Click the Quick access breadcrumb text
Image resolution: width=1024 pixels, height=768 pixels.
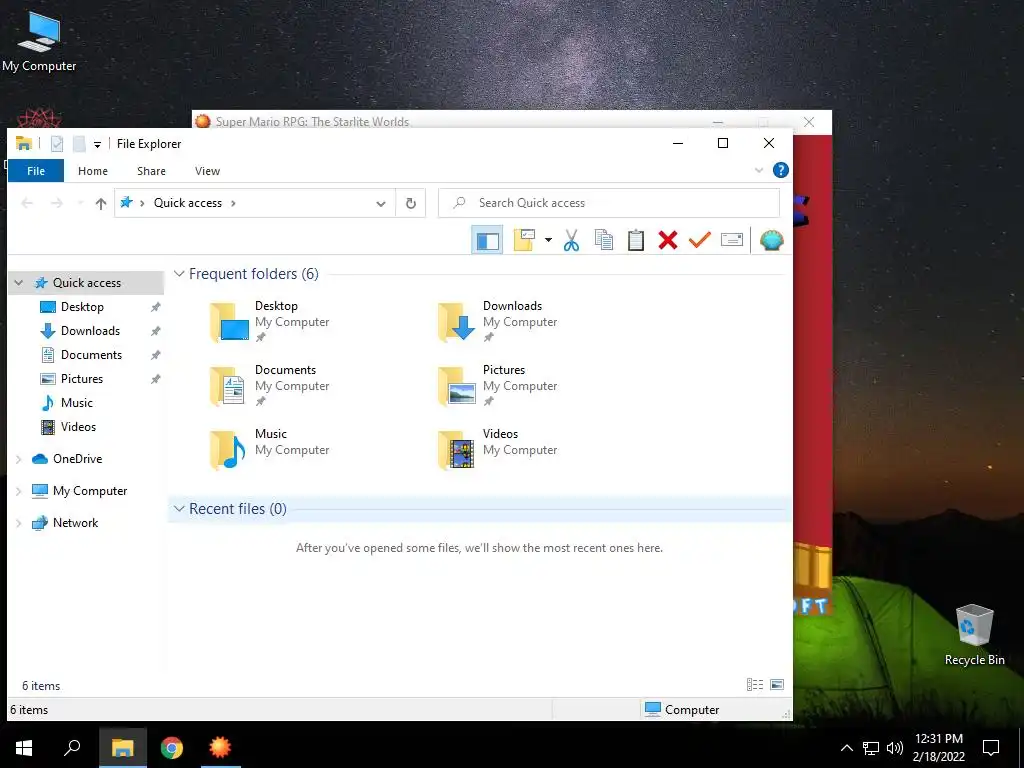pos(187,203)
